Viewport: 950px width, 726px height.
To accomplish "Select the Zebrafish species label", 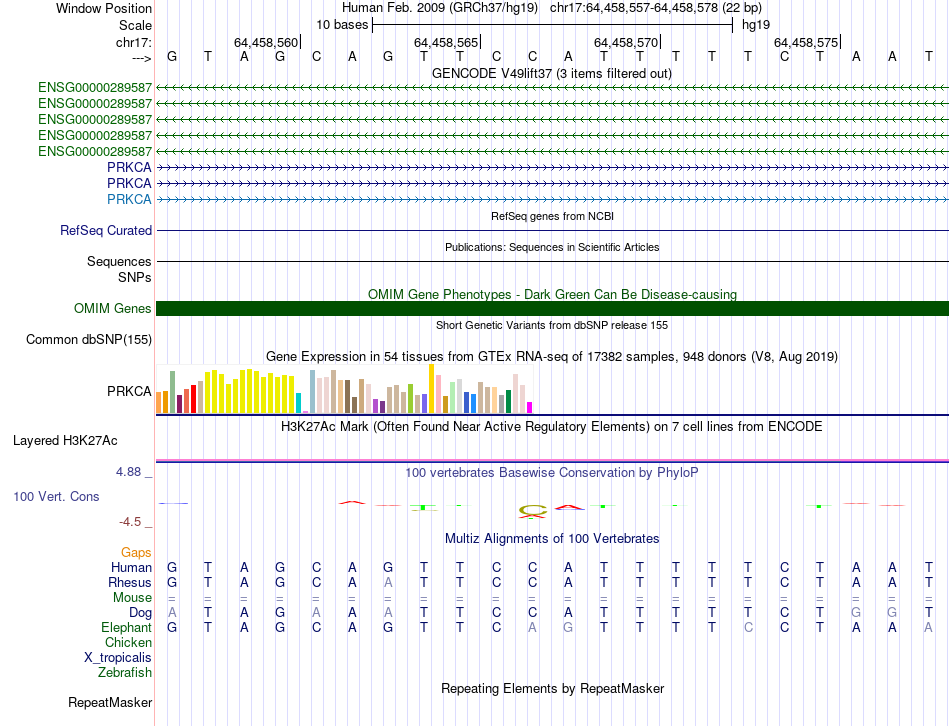I will tap(125, 673).
